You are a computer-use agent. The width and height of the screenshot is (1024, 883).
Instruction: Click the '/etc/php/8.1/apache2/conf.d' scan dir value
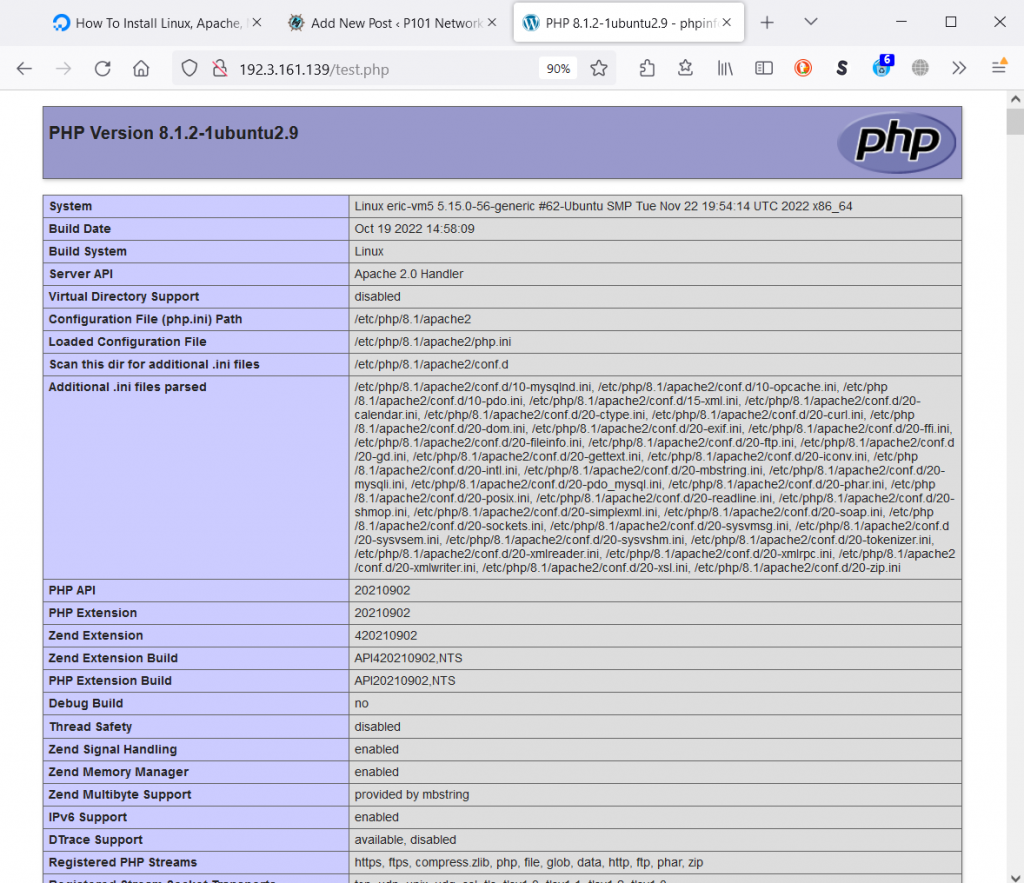click(432, 364)
